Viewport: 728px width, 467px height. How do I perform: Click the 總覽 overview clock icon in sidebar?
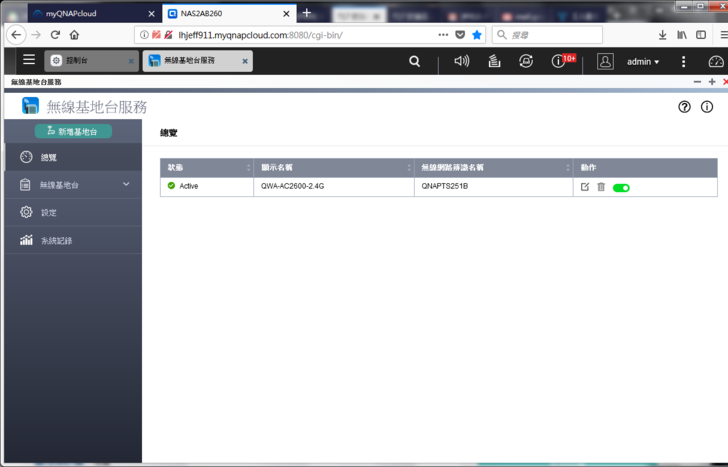(26, 157)
